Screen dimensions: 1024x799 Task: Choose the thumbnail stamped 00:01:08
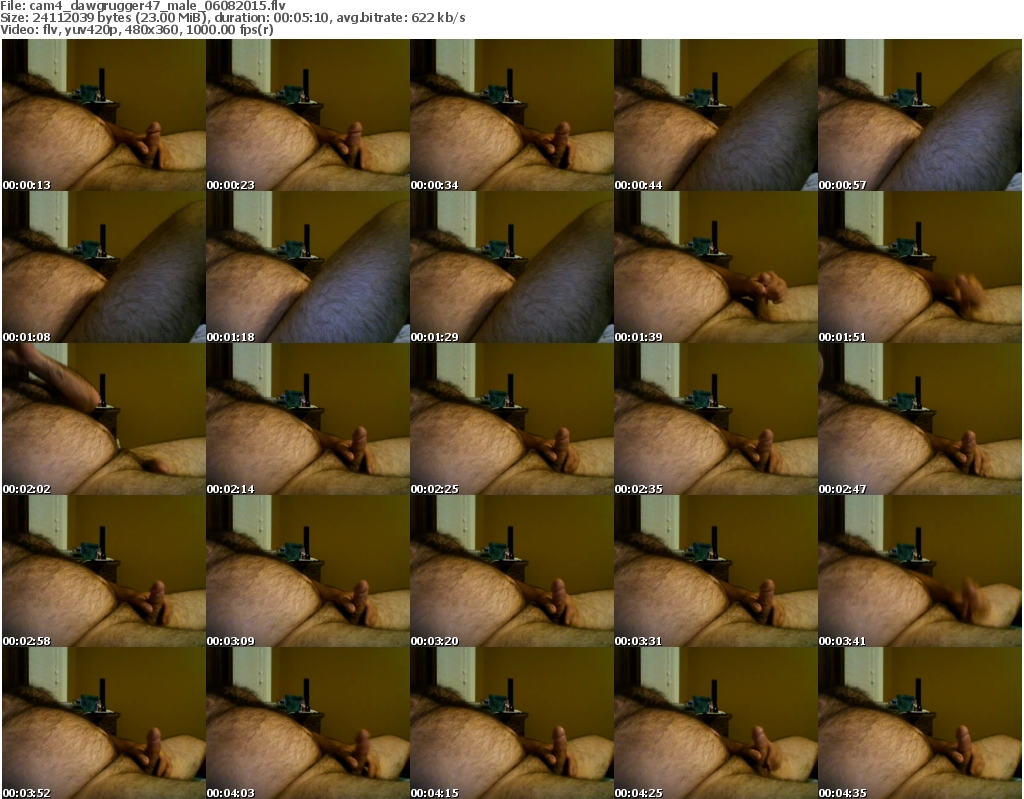[x=104, y=267]
